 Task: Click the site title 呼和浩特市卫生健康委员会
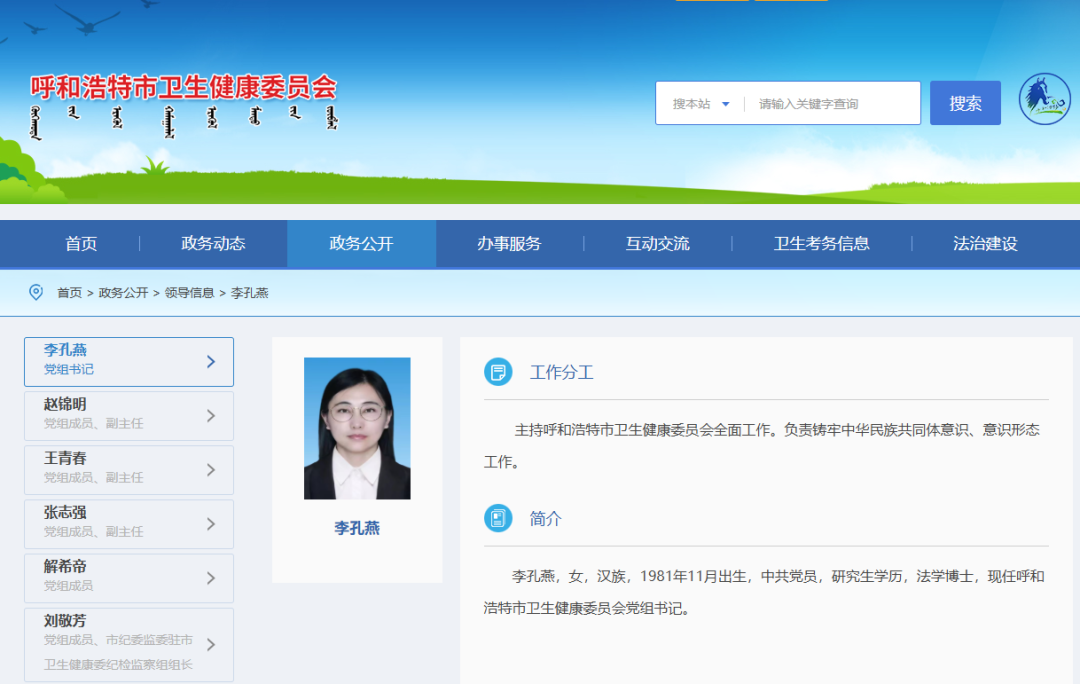183,87
